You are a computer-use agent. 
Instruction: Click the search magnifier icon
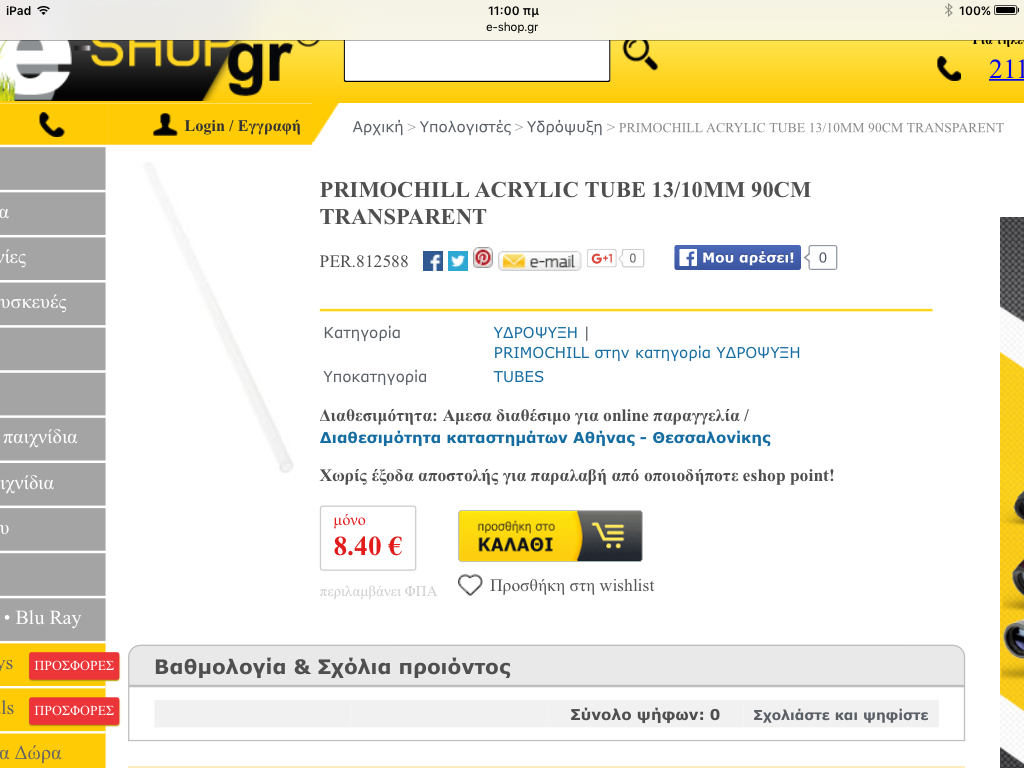click(640, 54)
